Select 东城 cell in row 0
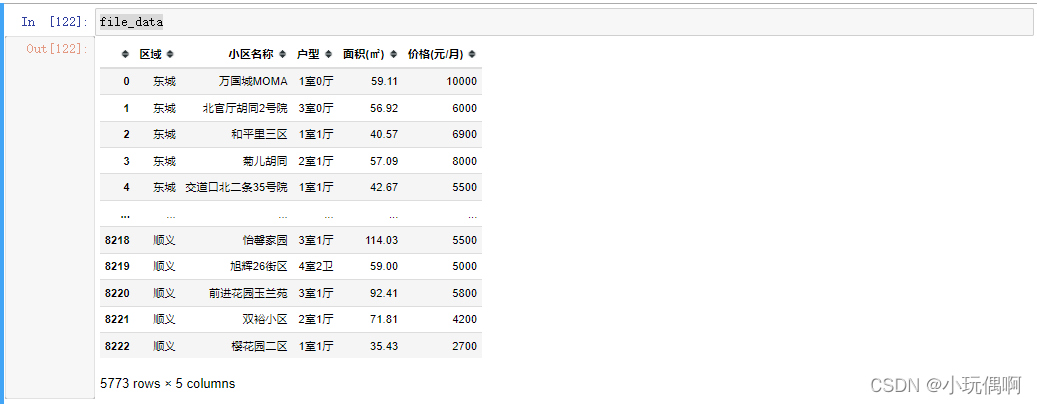 (164, 81)
